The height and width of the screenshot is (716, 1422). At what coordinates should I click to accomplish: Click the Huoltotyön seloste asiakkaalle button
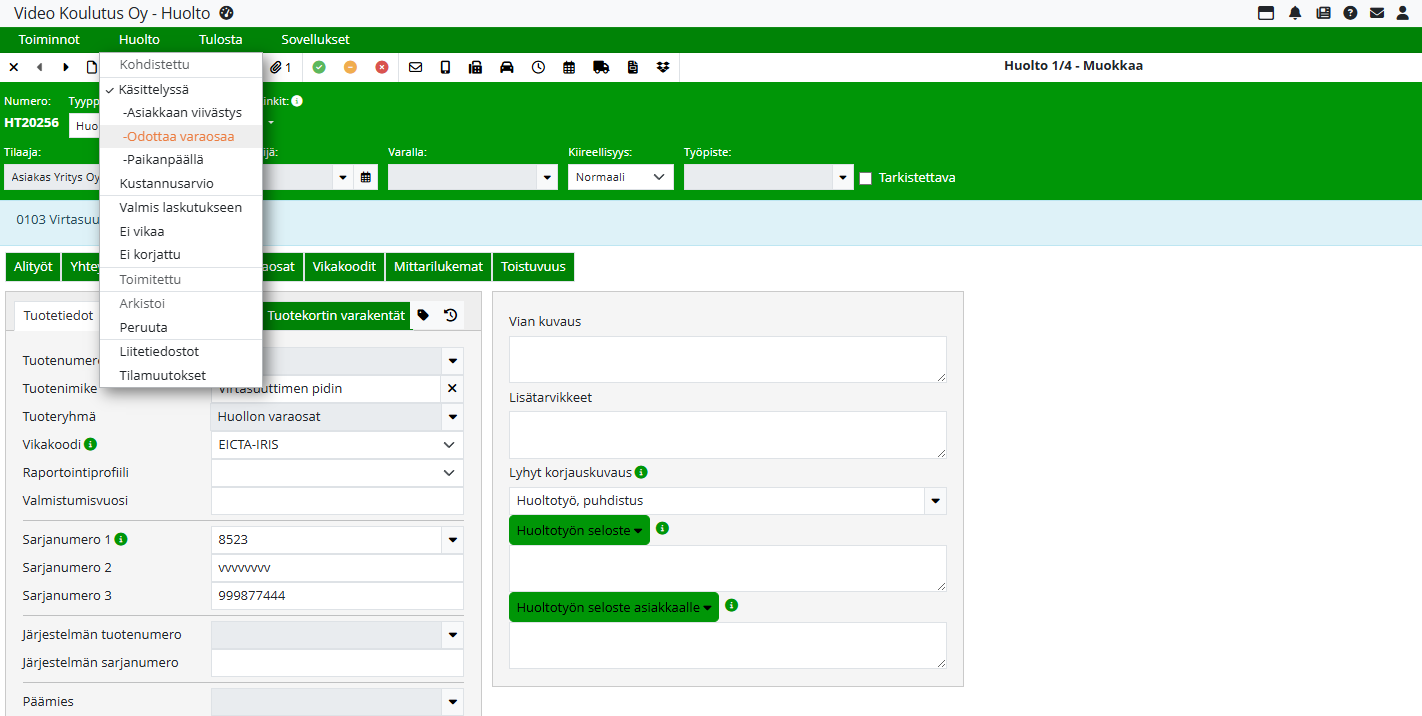(613, 607)
